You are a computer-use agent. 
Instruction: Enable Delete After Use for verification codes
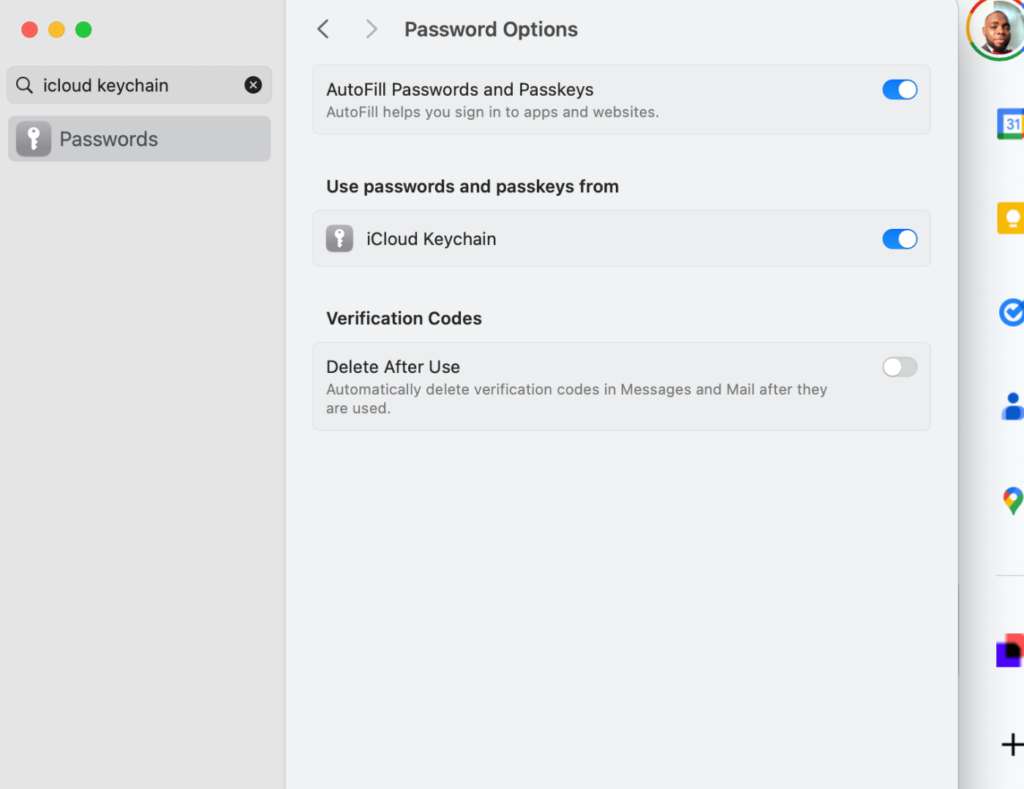point(899,367)
